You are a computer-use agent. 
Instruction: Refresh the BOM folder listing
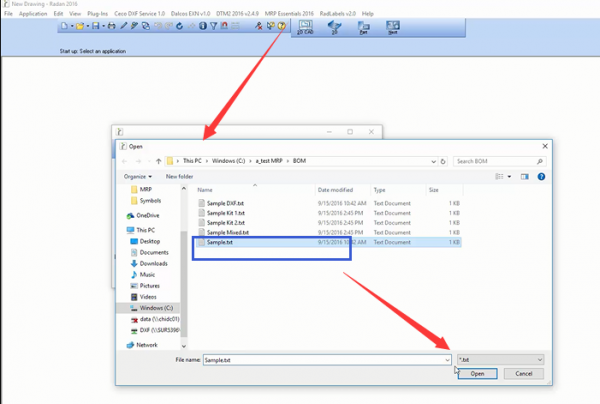point(443,161)
